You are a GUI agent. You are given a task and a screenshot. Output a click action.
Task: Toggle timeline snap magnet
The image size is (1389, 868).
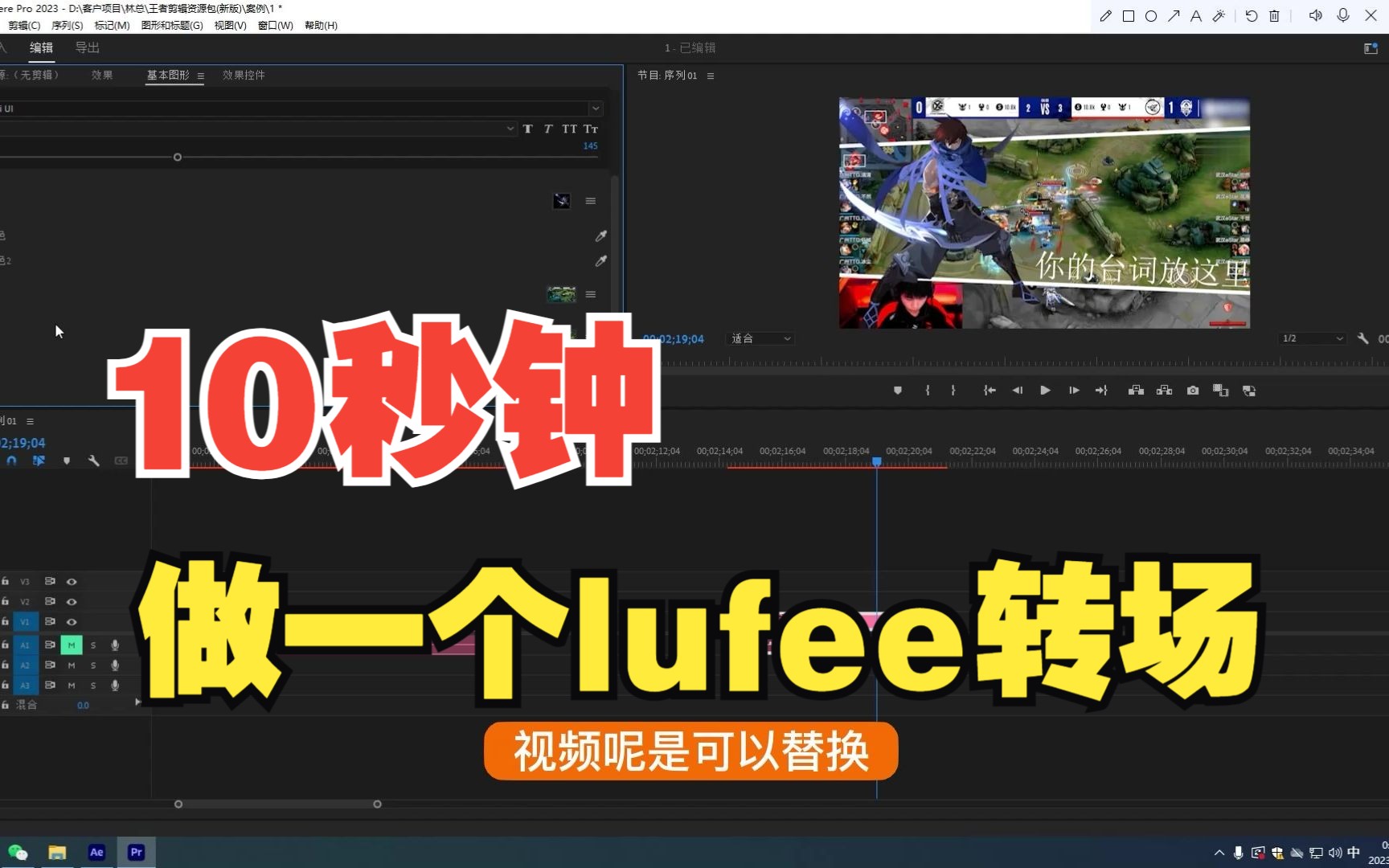coord(11,461)
